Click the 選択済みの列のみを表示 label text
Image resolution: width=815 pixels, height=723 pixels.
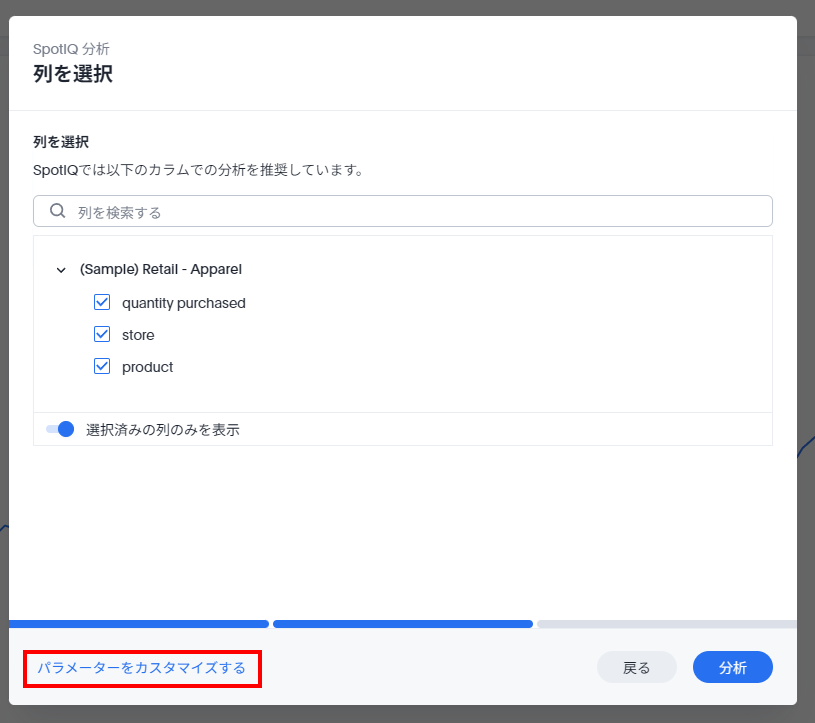[162, 430]
